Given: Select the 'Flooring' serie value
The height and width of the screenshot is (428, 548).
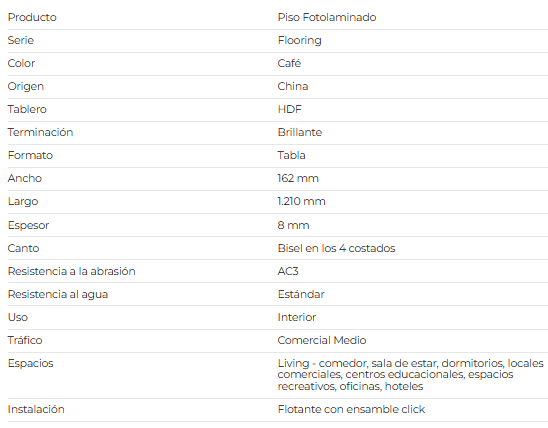Looking at the screenshot, I should [x=300, y=41].
